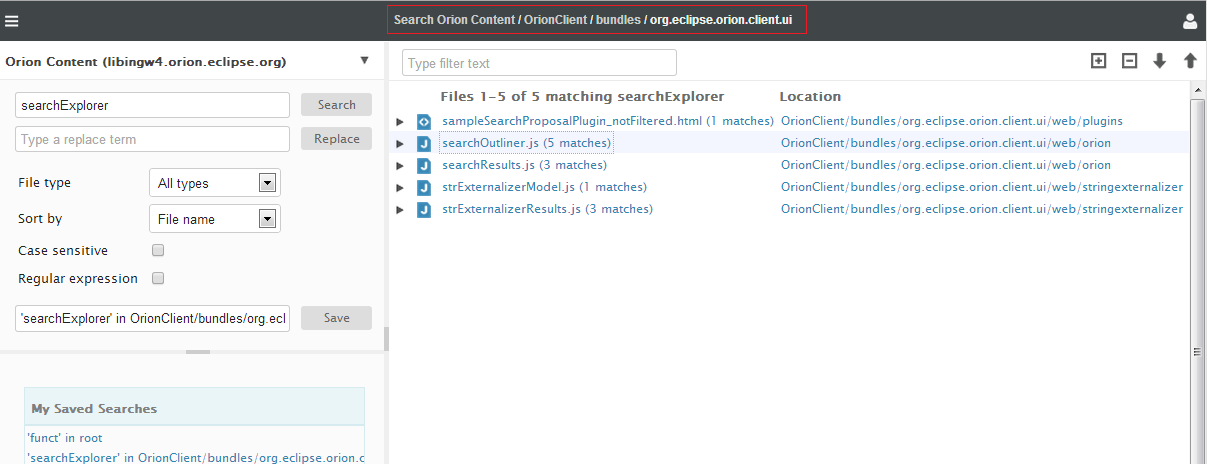The image size is (1207, 464).
Task: Open the hamburger navigation menu
Action: [11, 20]
